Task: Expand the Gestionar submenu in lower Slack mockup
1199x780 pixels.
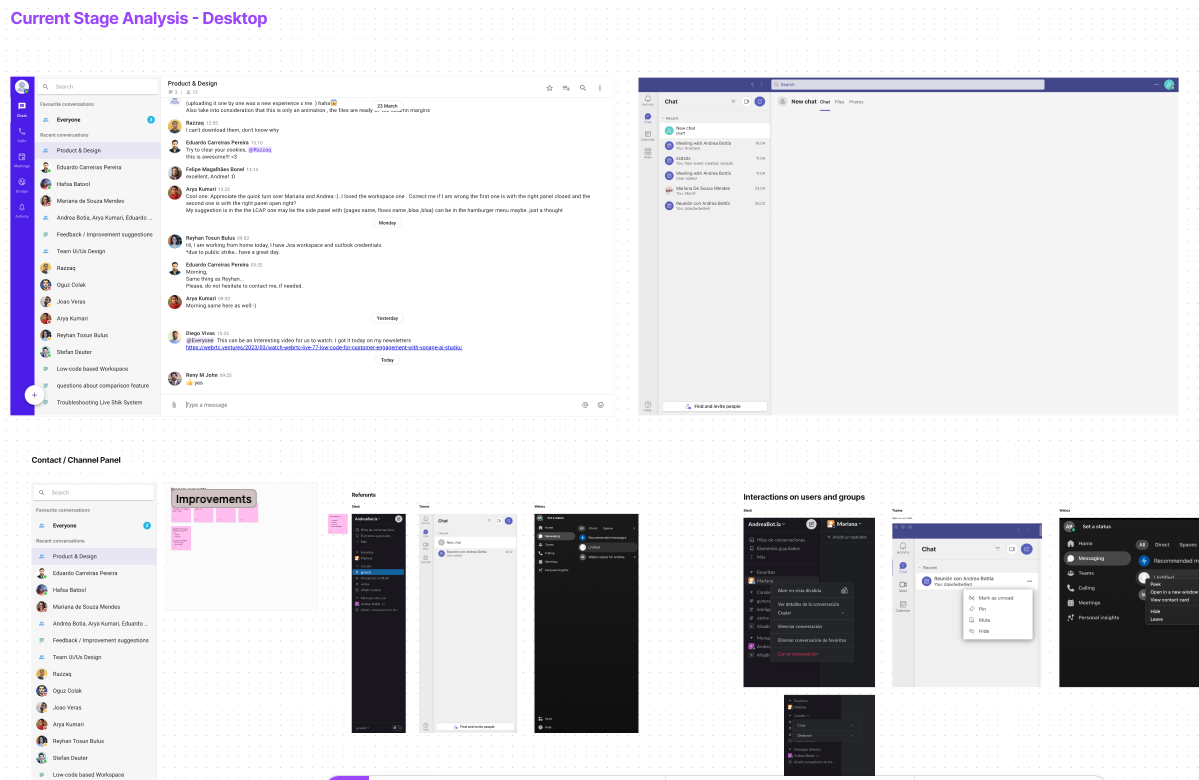Action: click(824, 735)
